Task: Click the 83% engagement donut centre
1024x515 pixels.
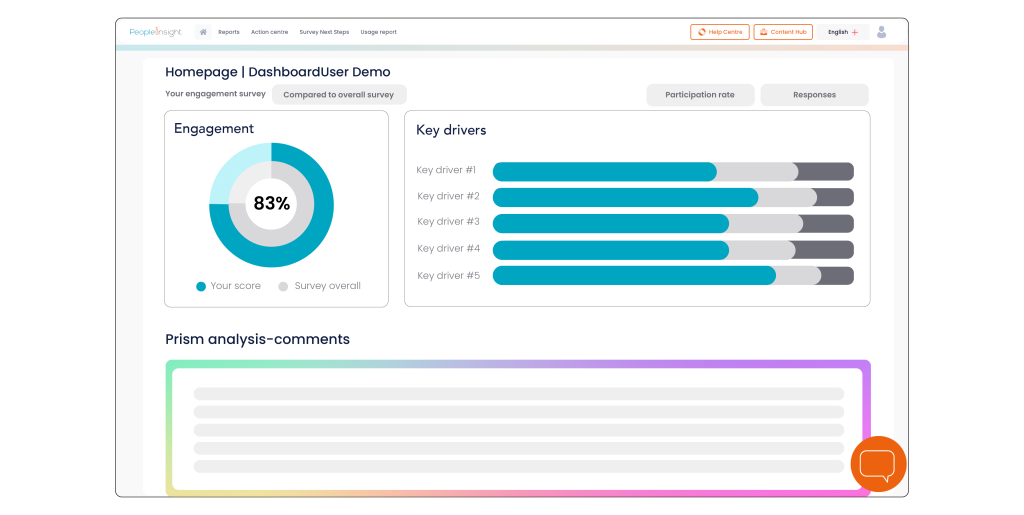Action: pyautogui.click(x=272, y=204)
